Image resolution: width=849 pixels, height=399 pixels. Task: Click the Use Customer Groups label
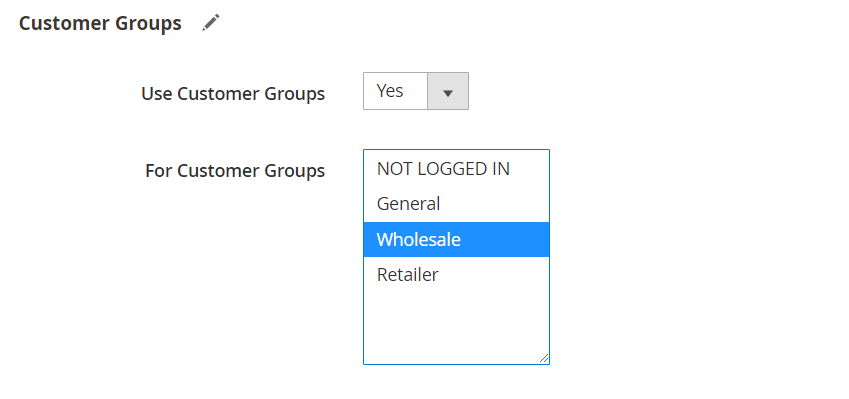click(233, 94)
